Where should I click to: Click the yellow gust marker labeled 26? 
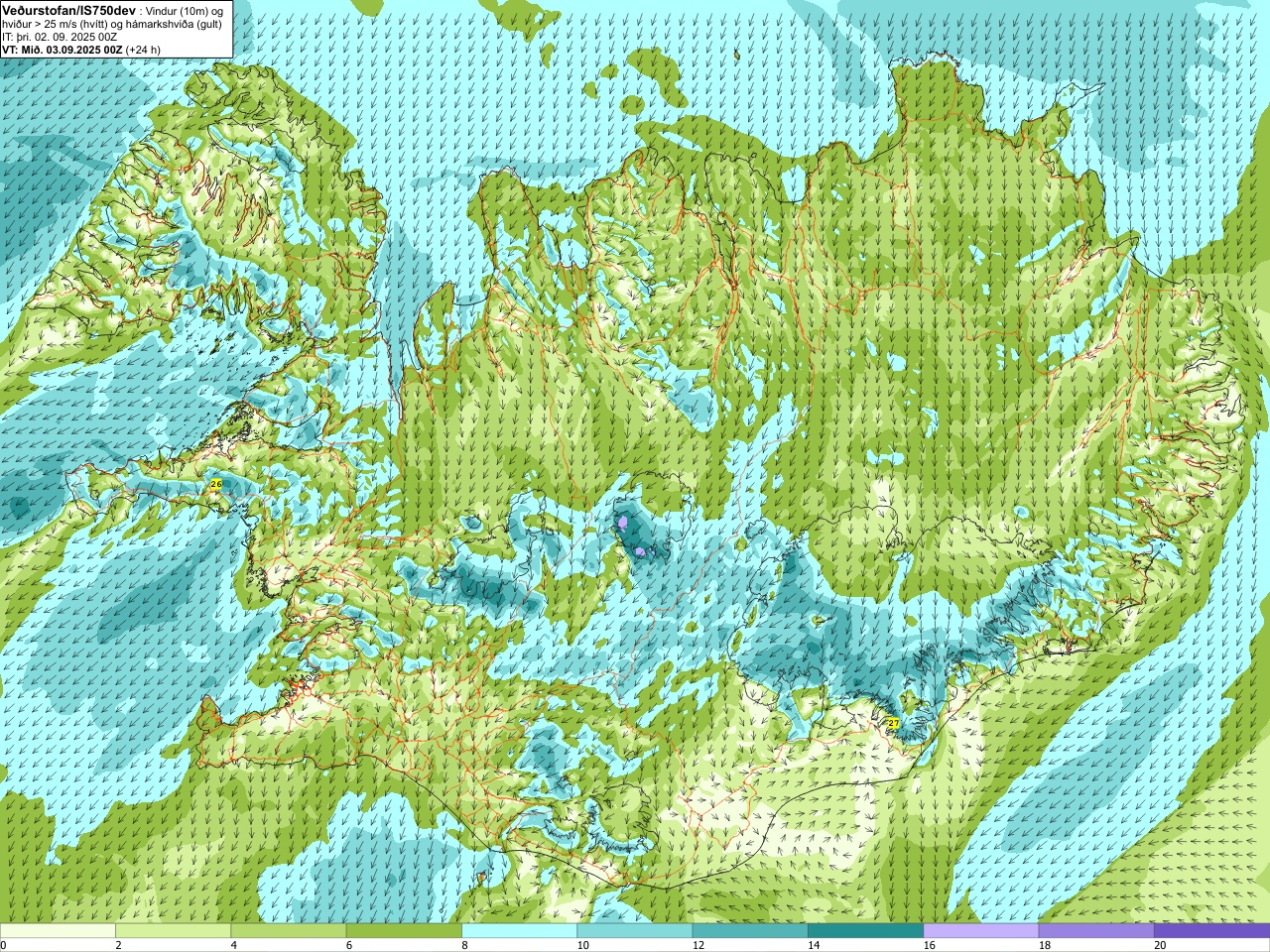pos(216,484)
